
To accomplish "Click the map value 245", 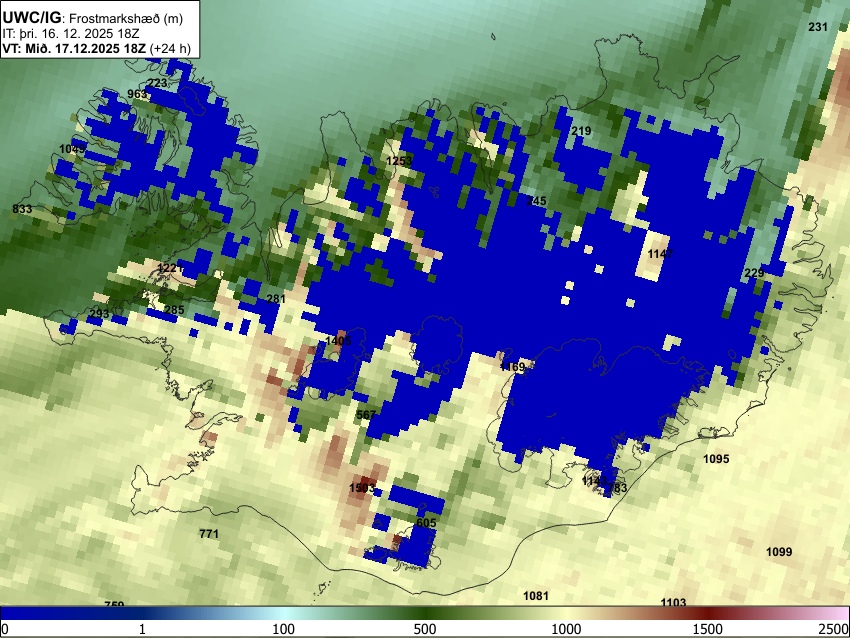I will 537,201.
